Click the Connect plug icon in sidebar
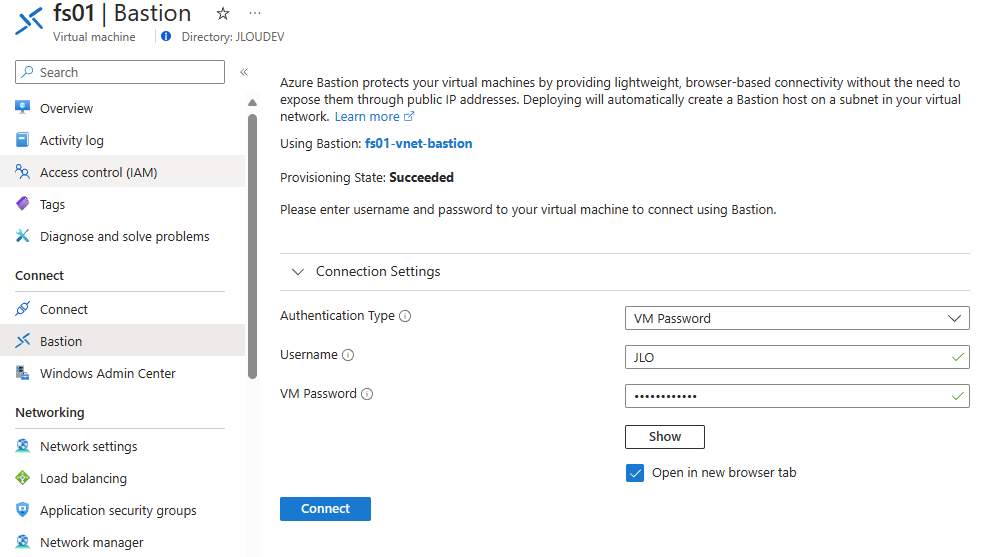988x557 pixels. coord(23,309)
